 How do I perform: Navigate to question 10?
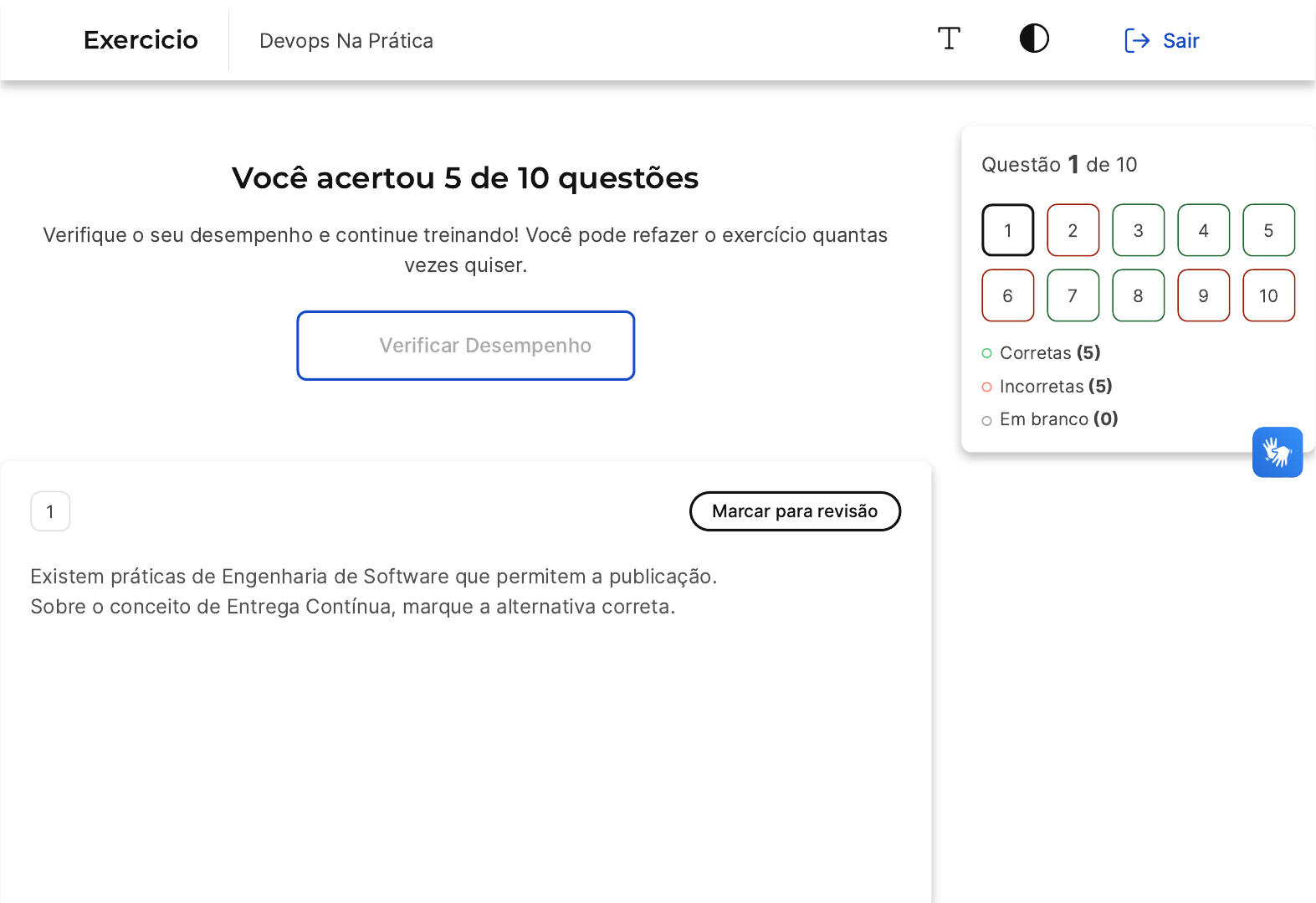1268,295
